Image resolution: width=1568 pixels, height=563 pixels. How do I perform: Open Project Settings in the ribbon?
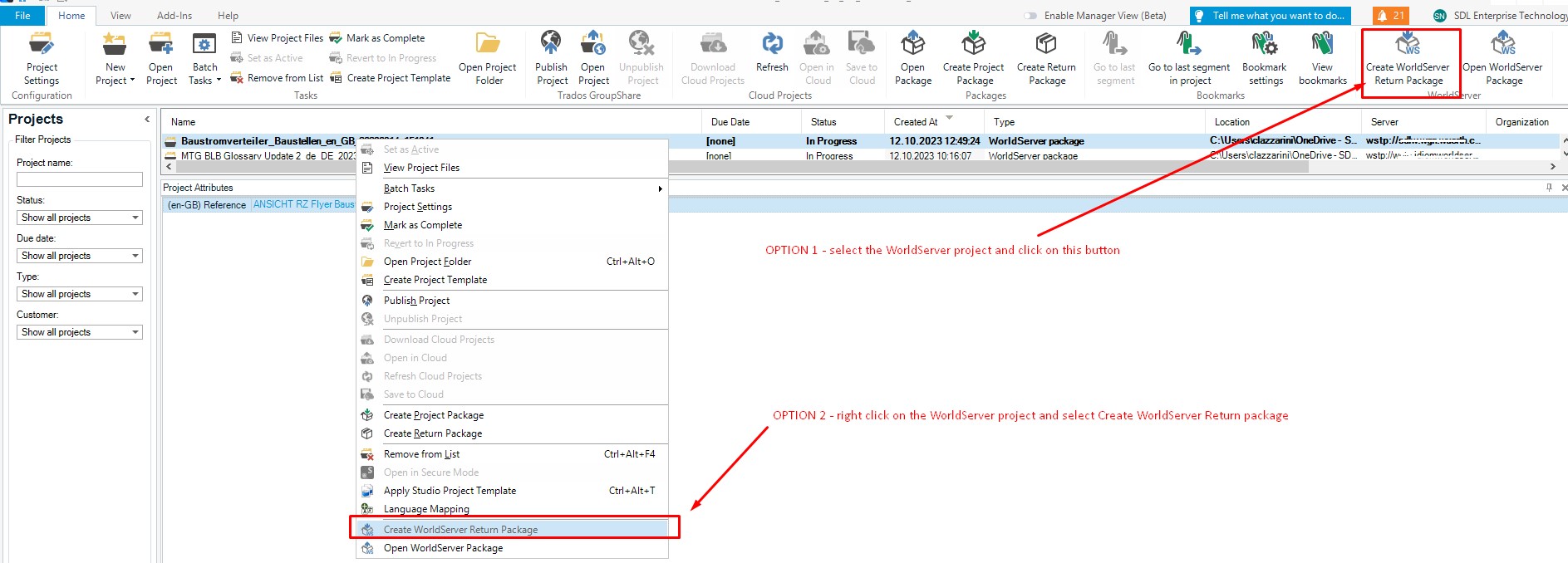[x=42, y=58]
